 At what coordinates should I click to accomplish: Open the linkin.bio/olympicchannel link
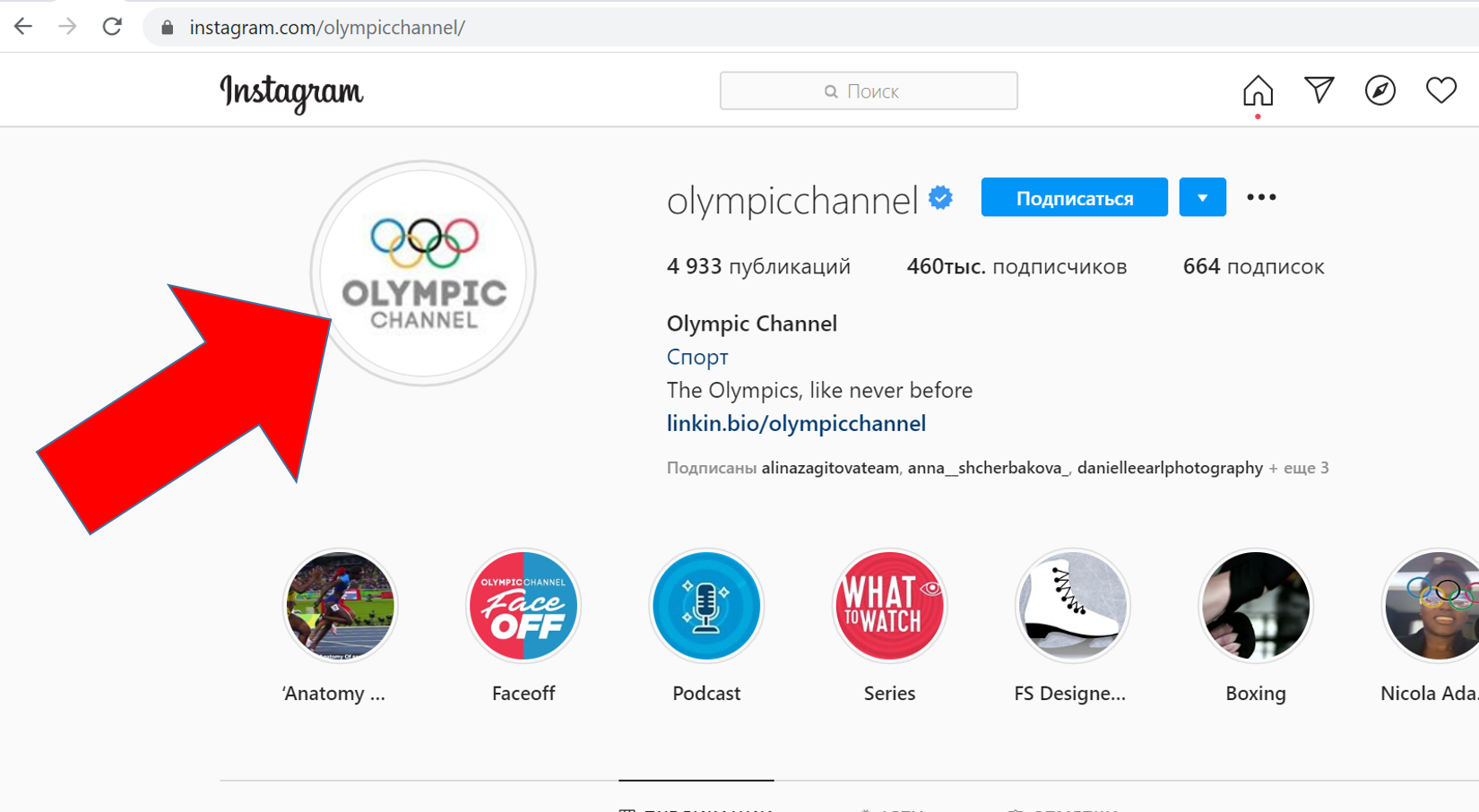(796, 423)
